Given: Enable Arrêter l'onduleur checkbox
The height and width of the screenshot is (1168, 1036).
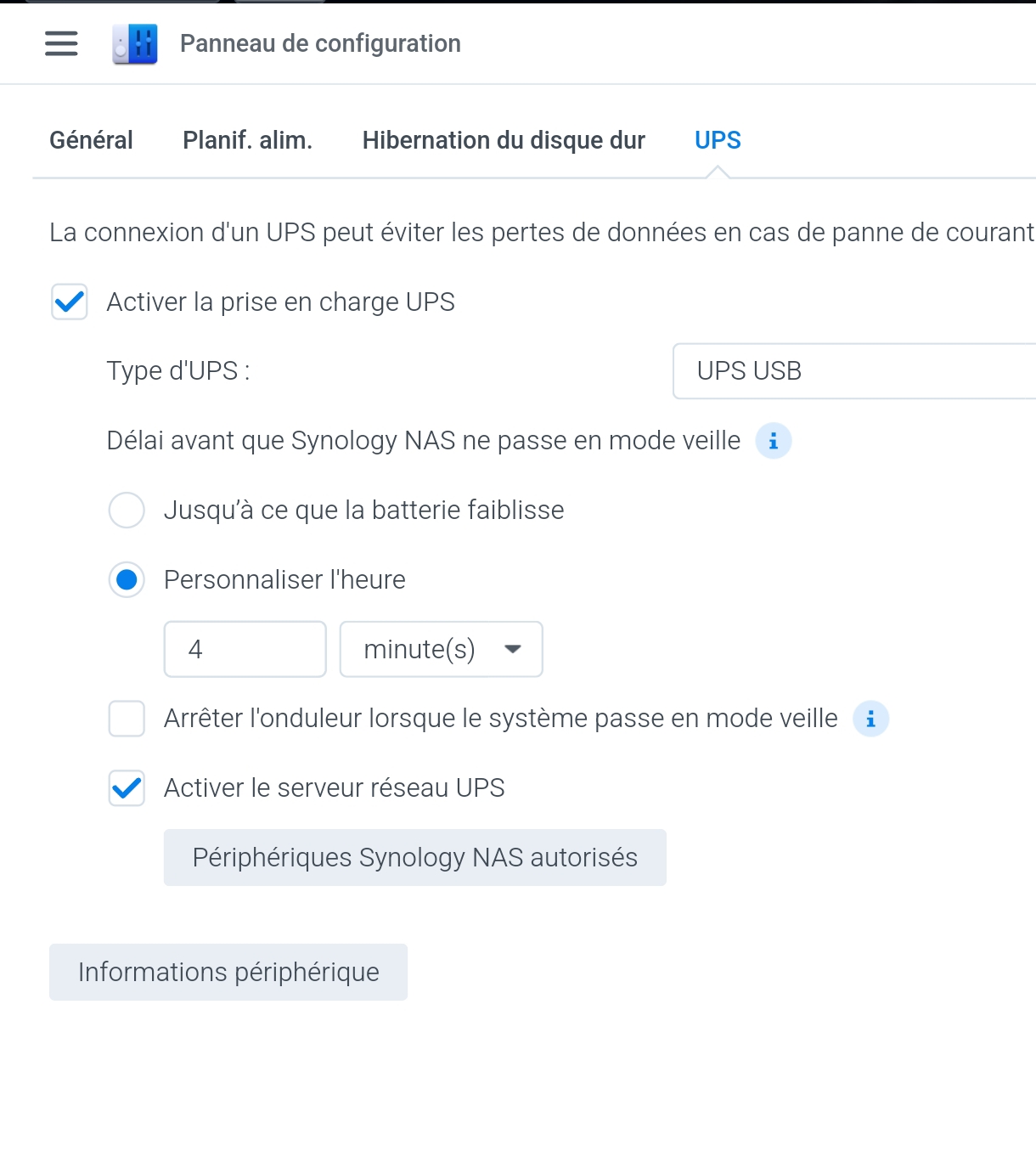Looking at the screenshot, I should [127, 719].
